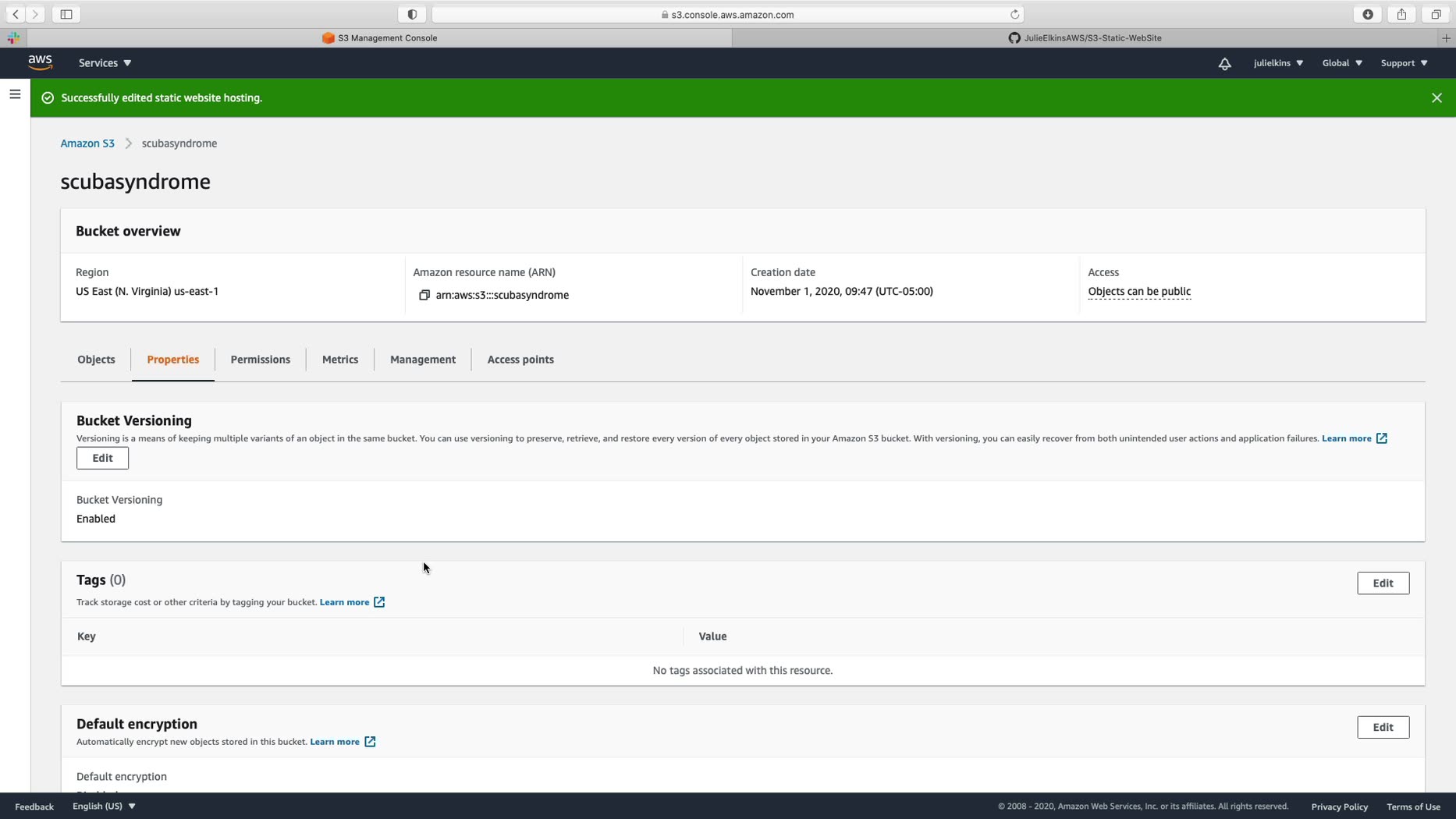
Task: Navigate to Amazon S3 breadcrumb
Action: tap(87, 144)
